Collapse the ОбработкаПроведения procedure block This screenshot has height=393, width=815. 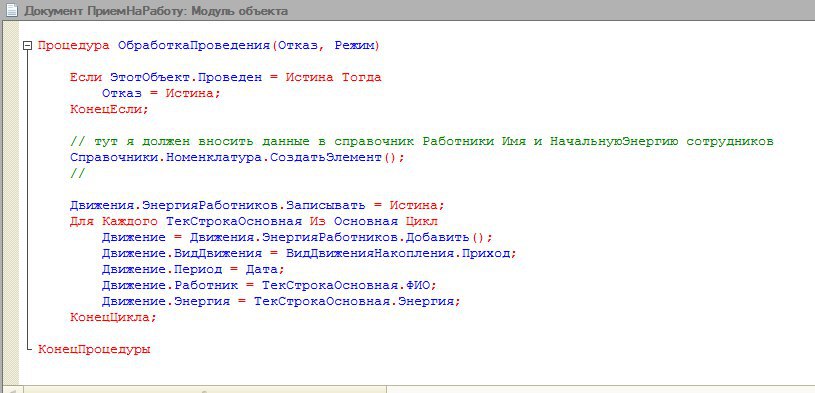coord(28,46)
